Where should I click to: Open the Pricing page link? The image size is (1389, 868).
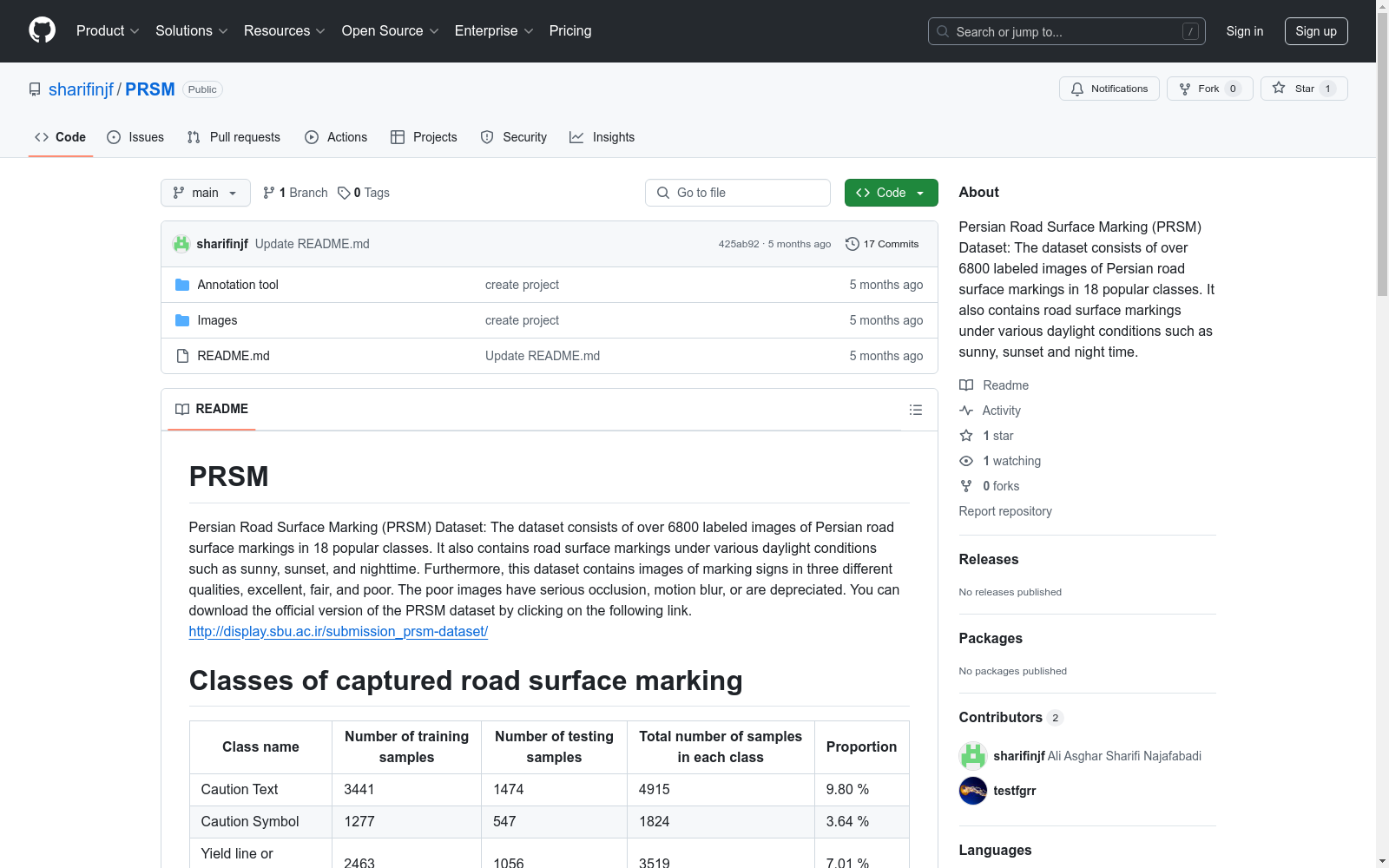coord(570,31)
